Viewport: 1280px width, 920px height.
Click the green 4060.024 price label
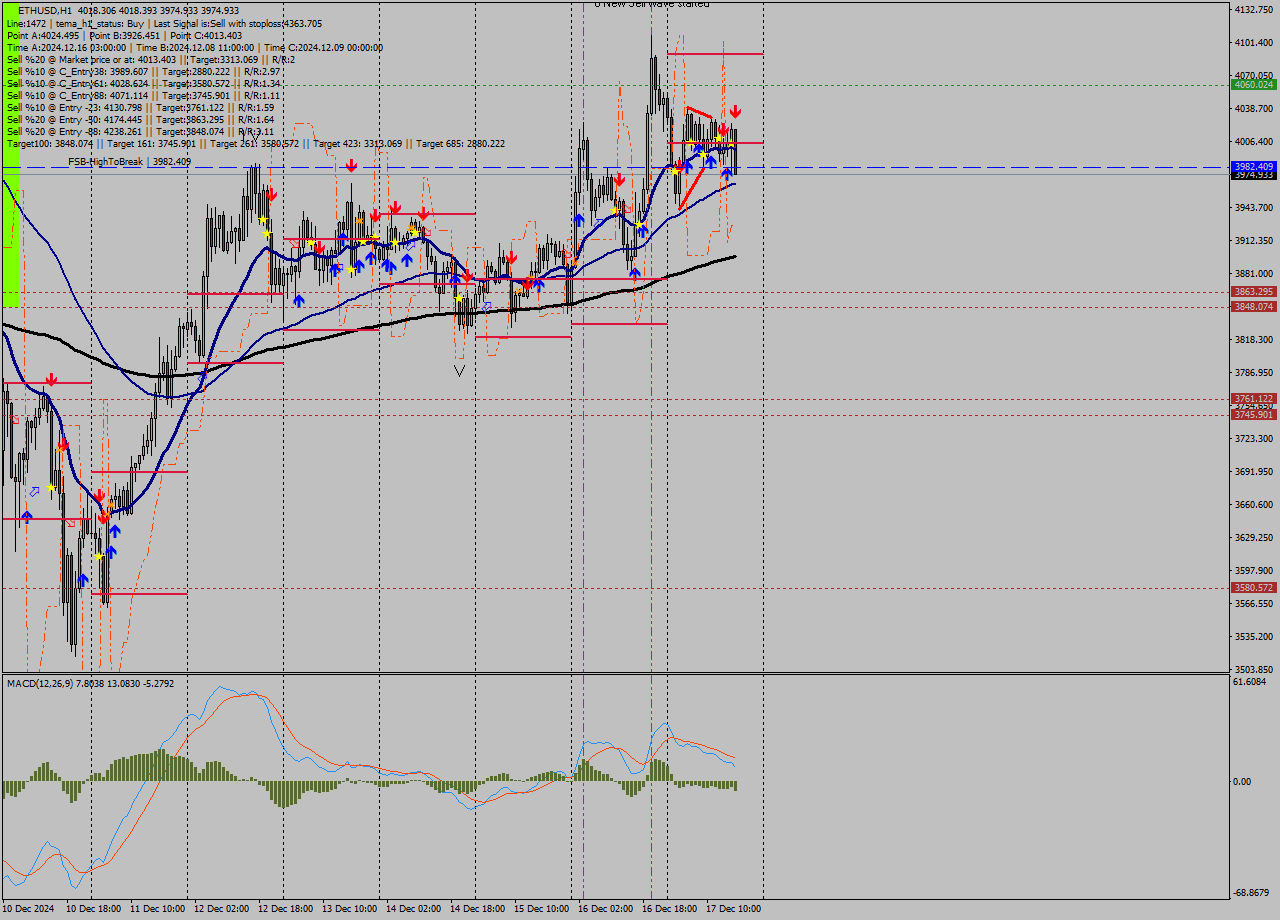pos(1253,85)
